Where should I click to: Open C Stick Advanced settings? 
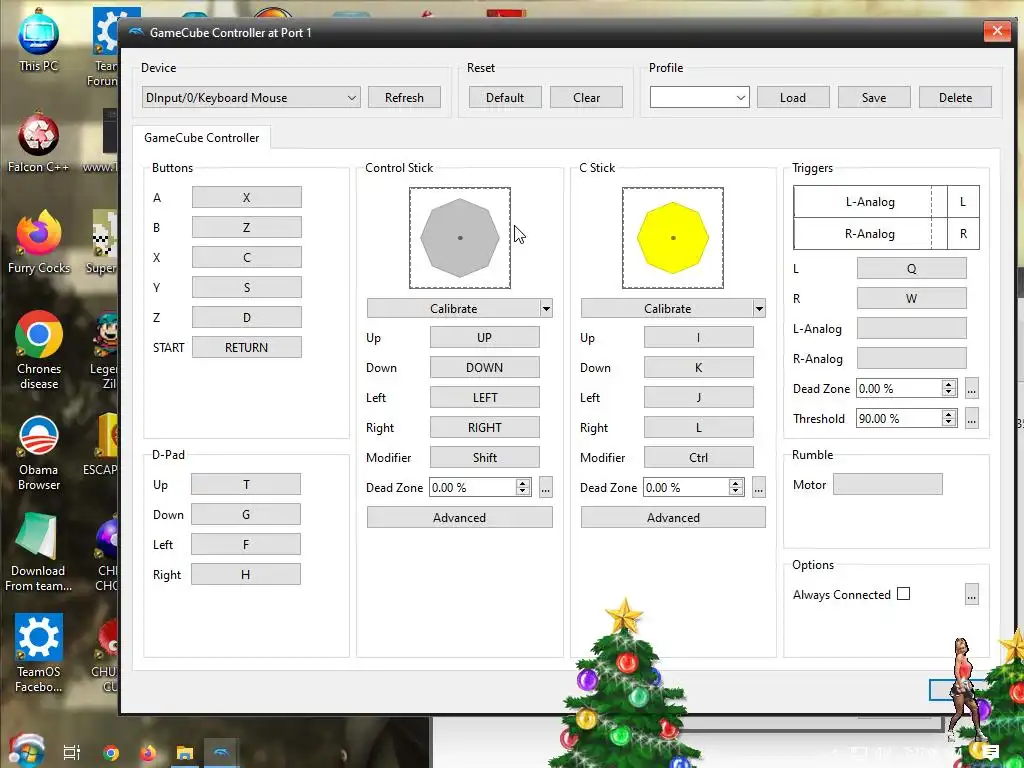click(x=673, y=517)
